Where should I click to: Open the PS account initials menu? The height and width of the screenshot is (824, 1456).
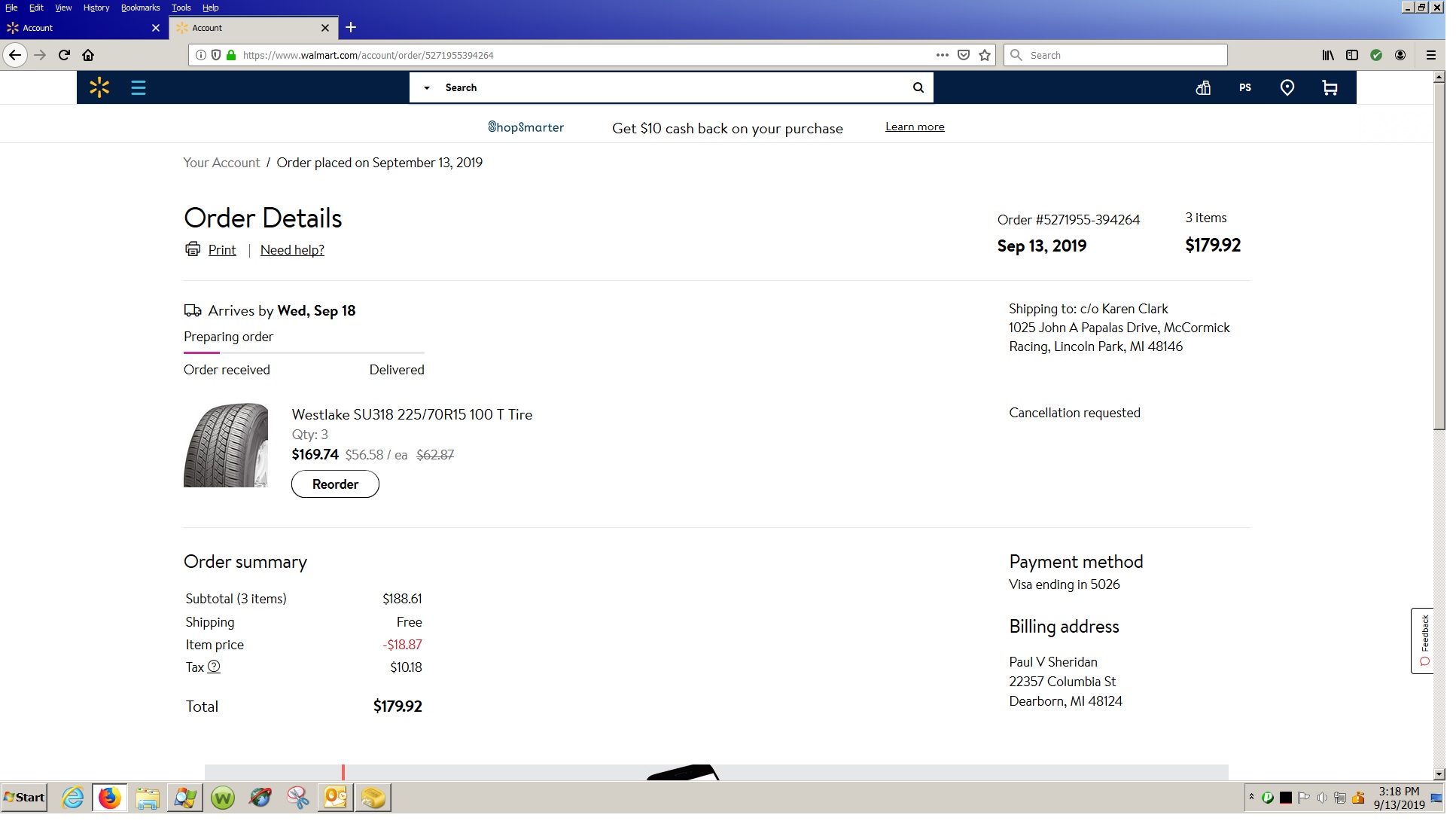1245,87
